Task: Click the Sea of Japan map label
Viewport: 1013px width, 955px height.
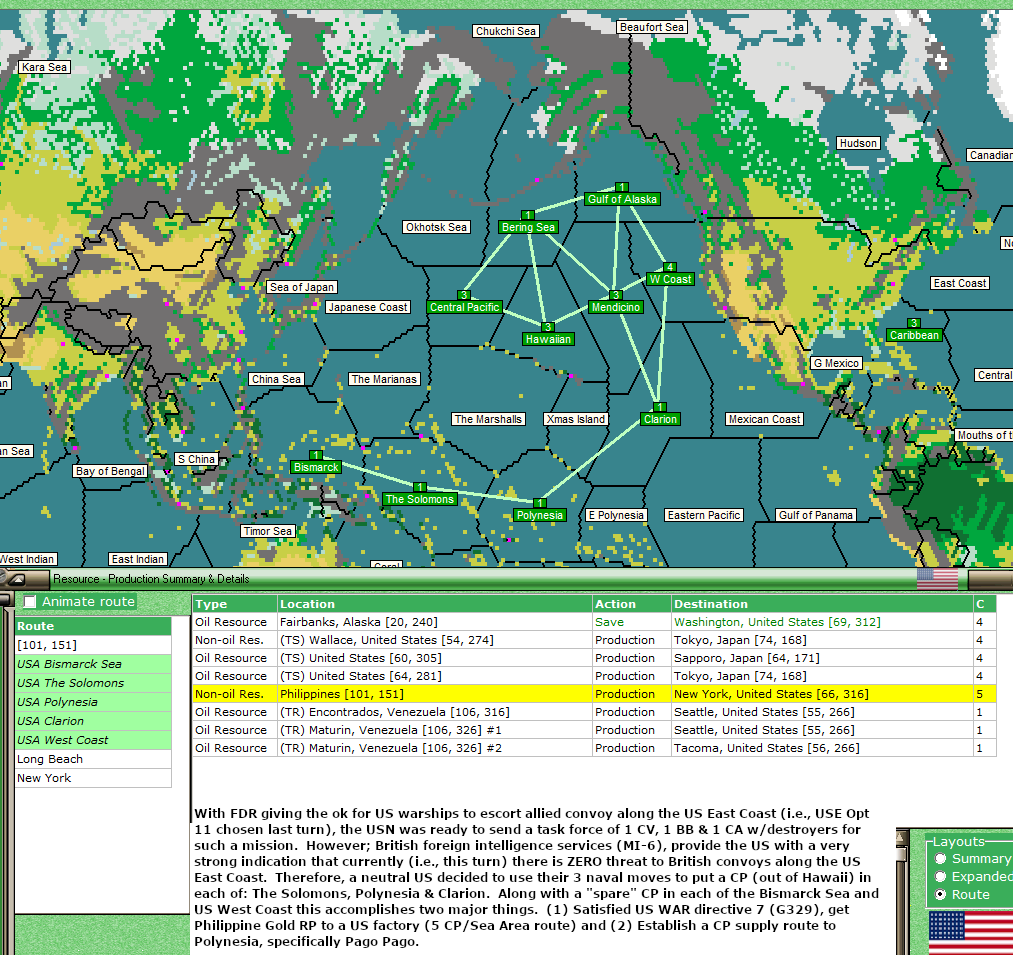Action: pyautogui.click(x=302, y=287)
